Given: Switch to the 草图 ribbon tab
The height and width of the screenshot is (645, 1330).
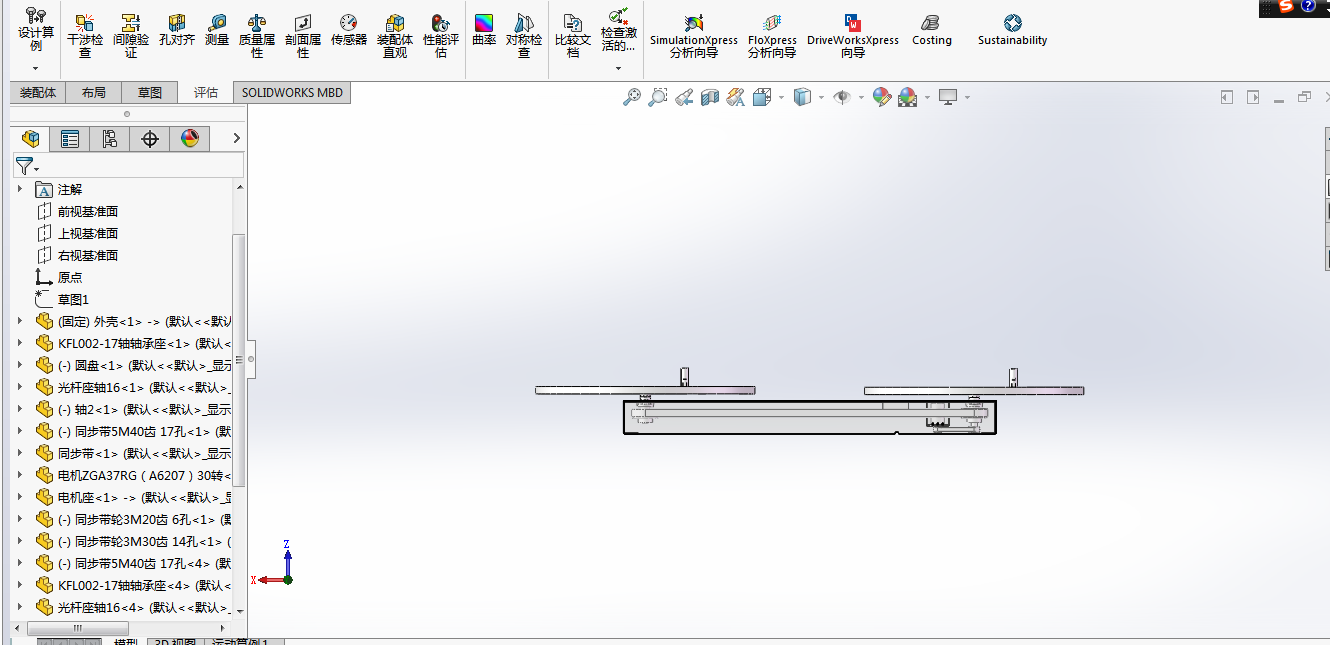Looking at the screenshot, I should [x=150, y=92].
